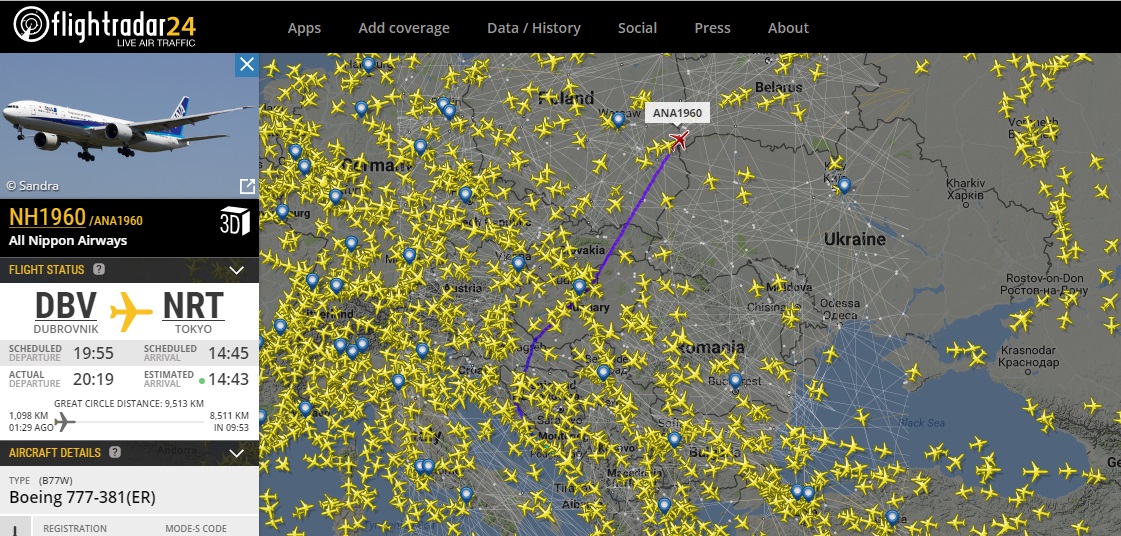Screen dimensions: 1121x536
Task: Click the airport pin at Bucharest
Action: pos(735,380)
